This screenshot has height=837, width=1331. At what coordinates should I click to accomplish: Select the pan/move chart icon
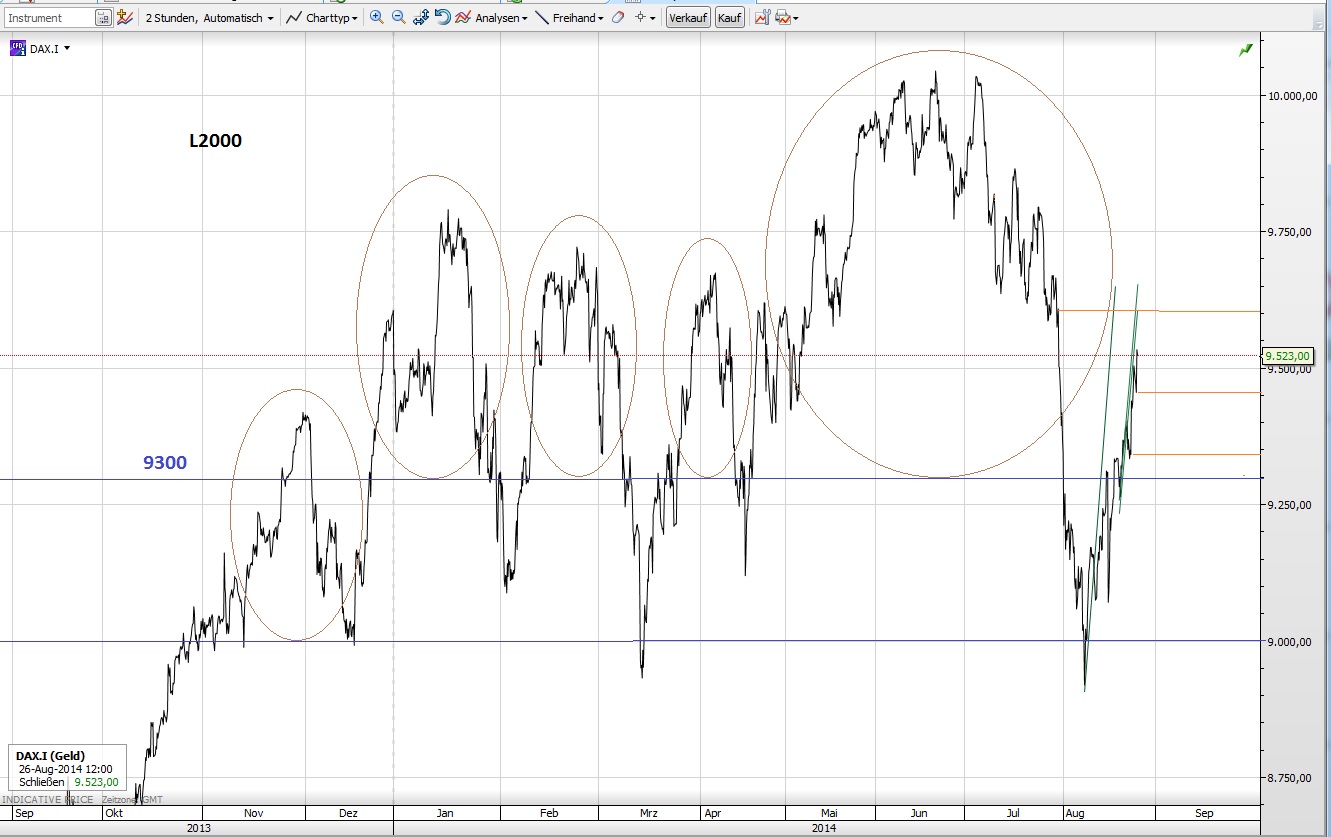coord(418,17)
